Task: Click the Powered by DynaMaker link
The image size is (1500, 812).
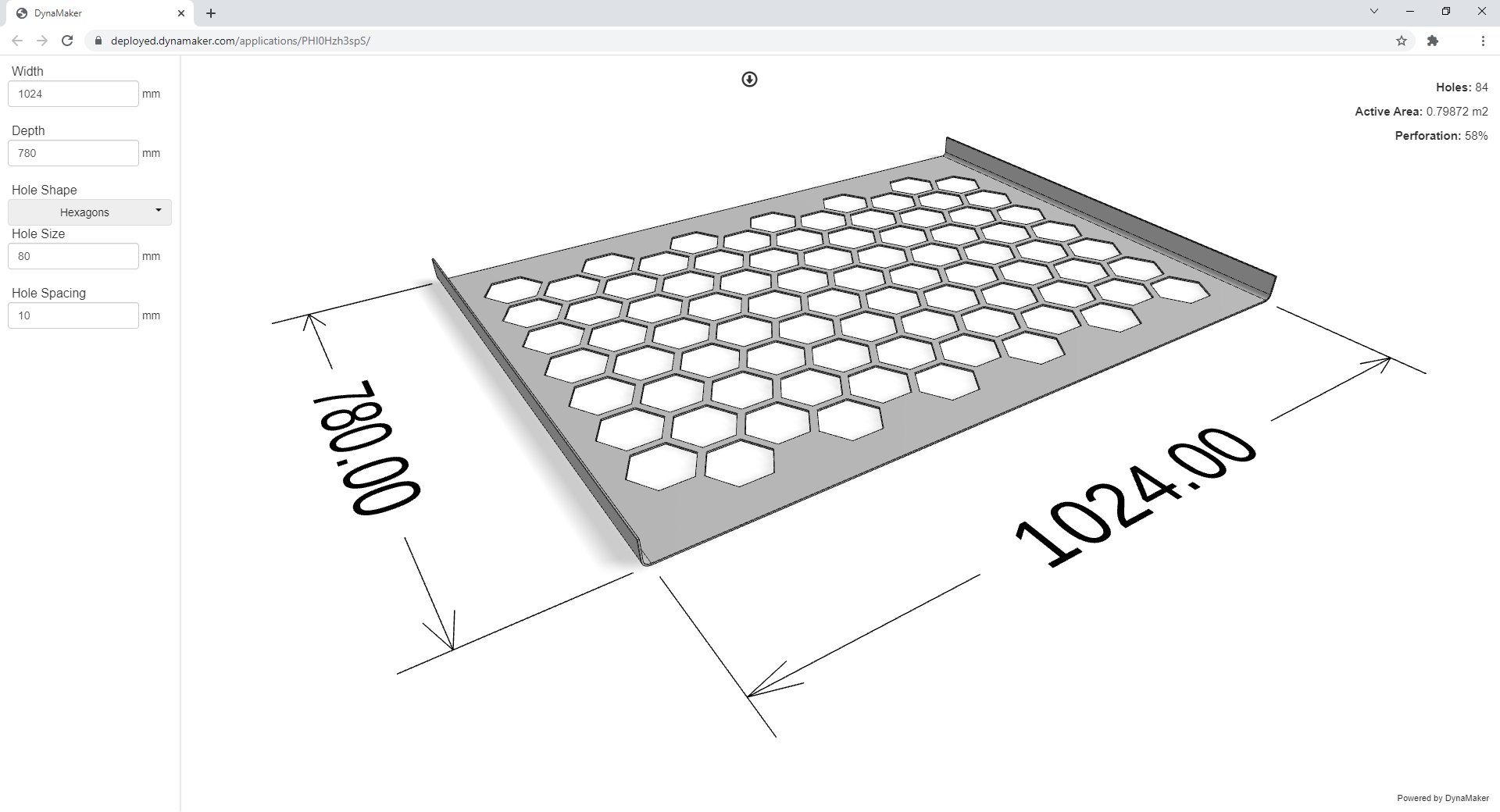Action: point(1441,798)
